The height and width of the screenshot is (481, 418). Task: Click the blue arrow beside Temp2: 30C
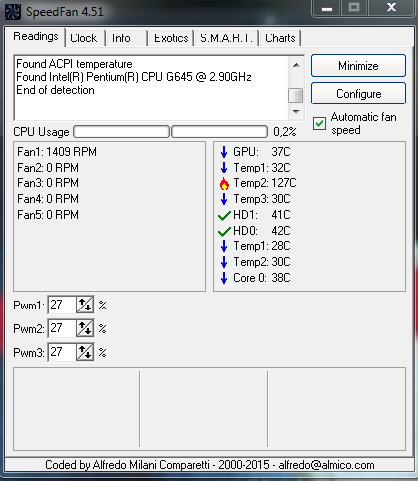224,262
